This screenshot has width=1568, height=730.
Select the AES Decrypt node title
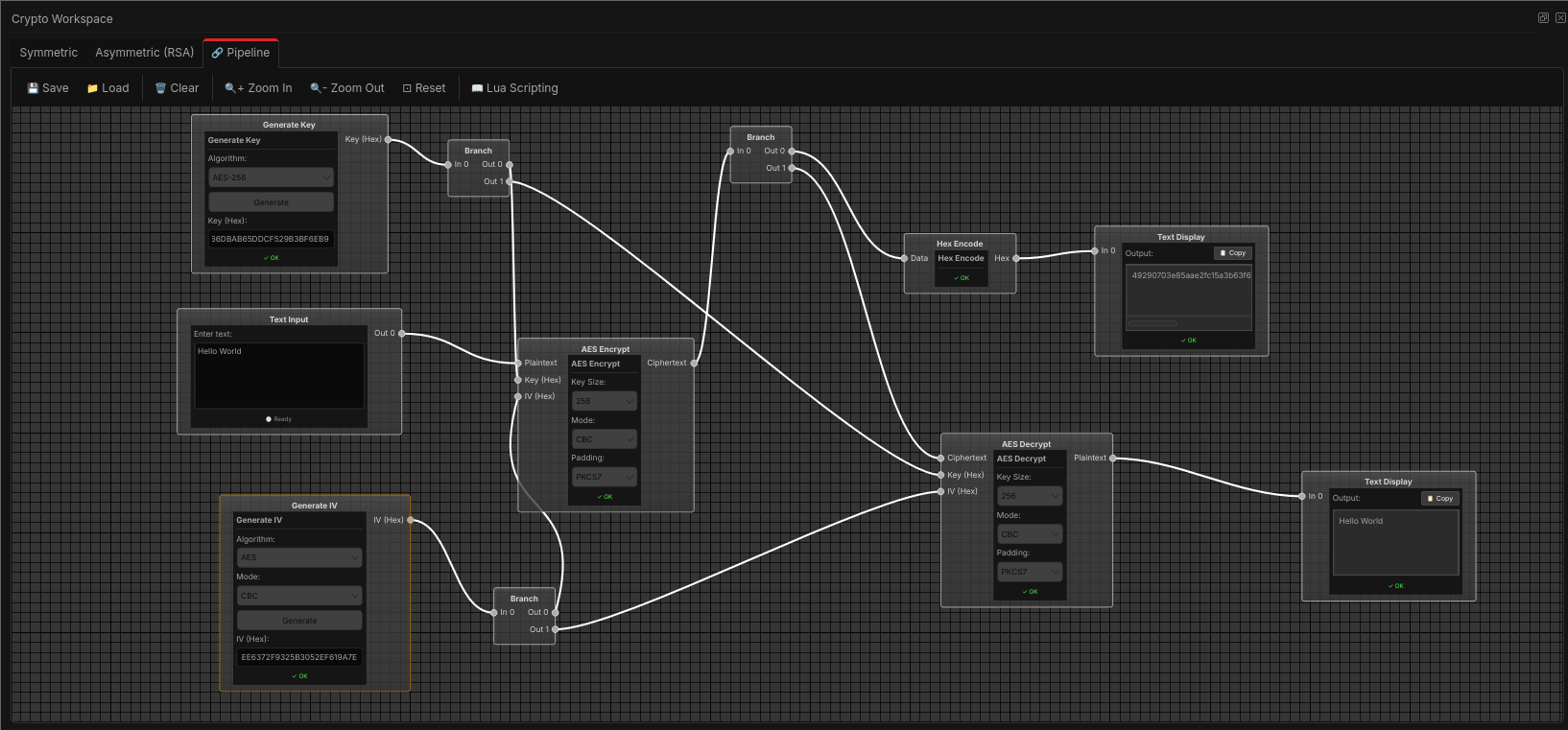1027,444
